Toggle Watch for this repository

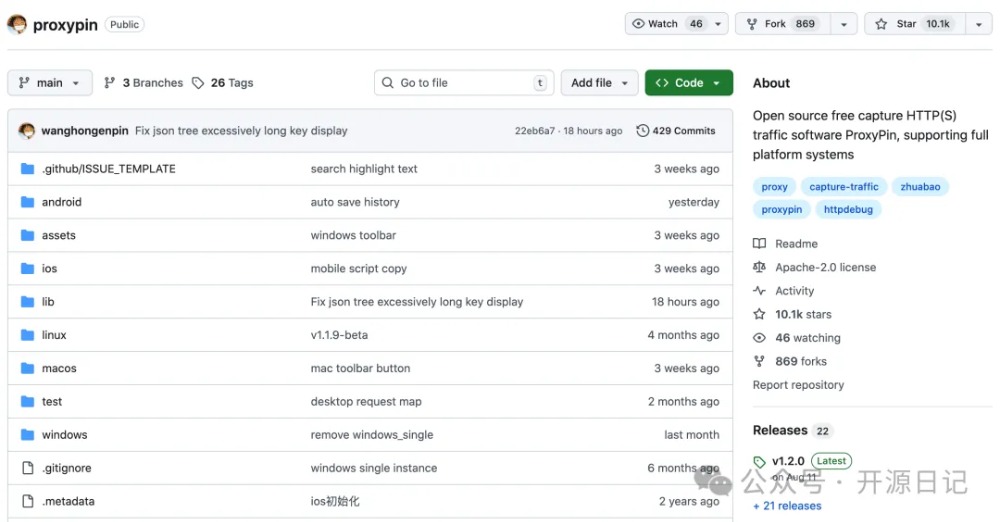pos(664,24)
